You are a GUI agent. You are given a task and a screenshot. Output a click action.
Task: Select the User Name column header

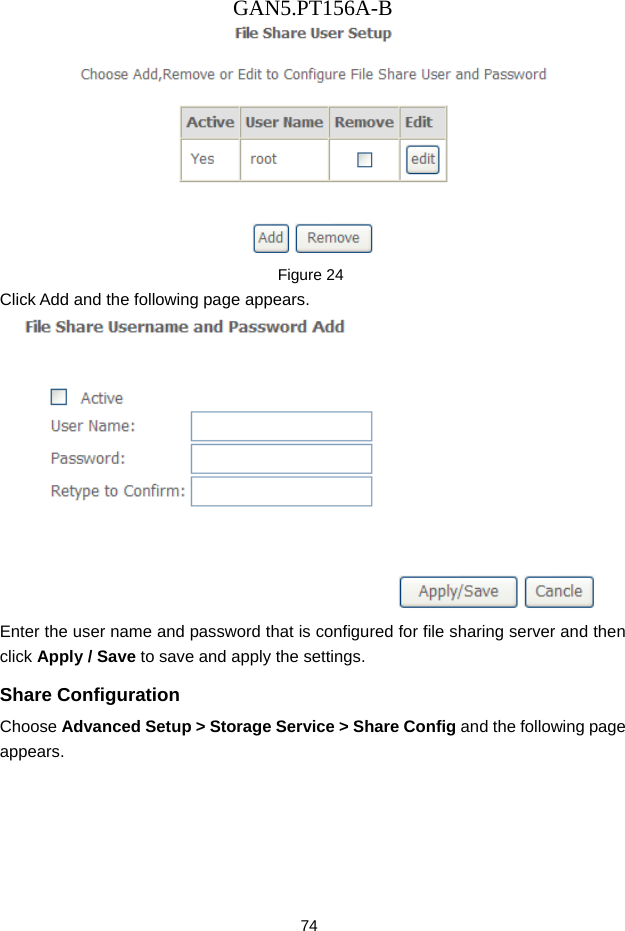click(x=284, y=122)
